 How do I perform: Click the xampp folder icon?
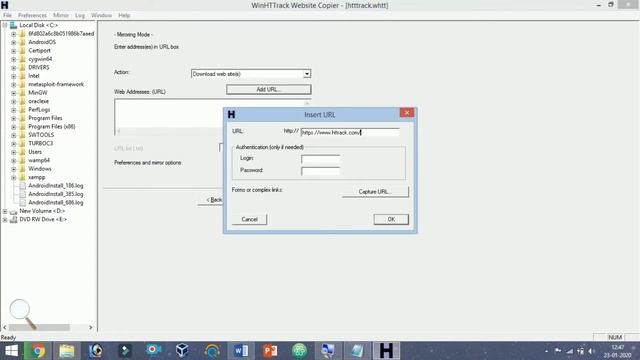[x=22, y=177]
